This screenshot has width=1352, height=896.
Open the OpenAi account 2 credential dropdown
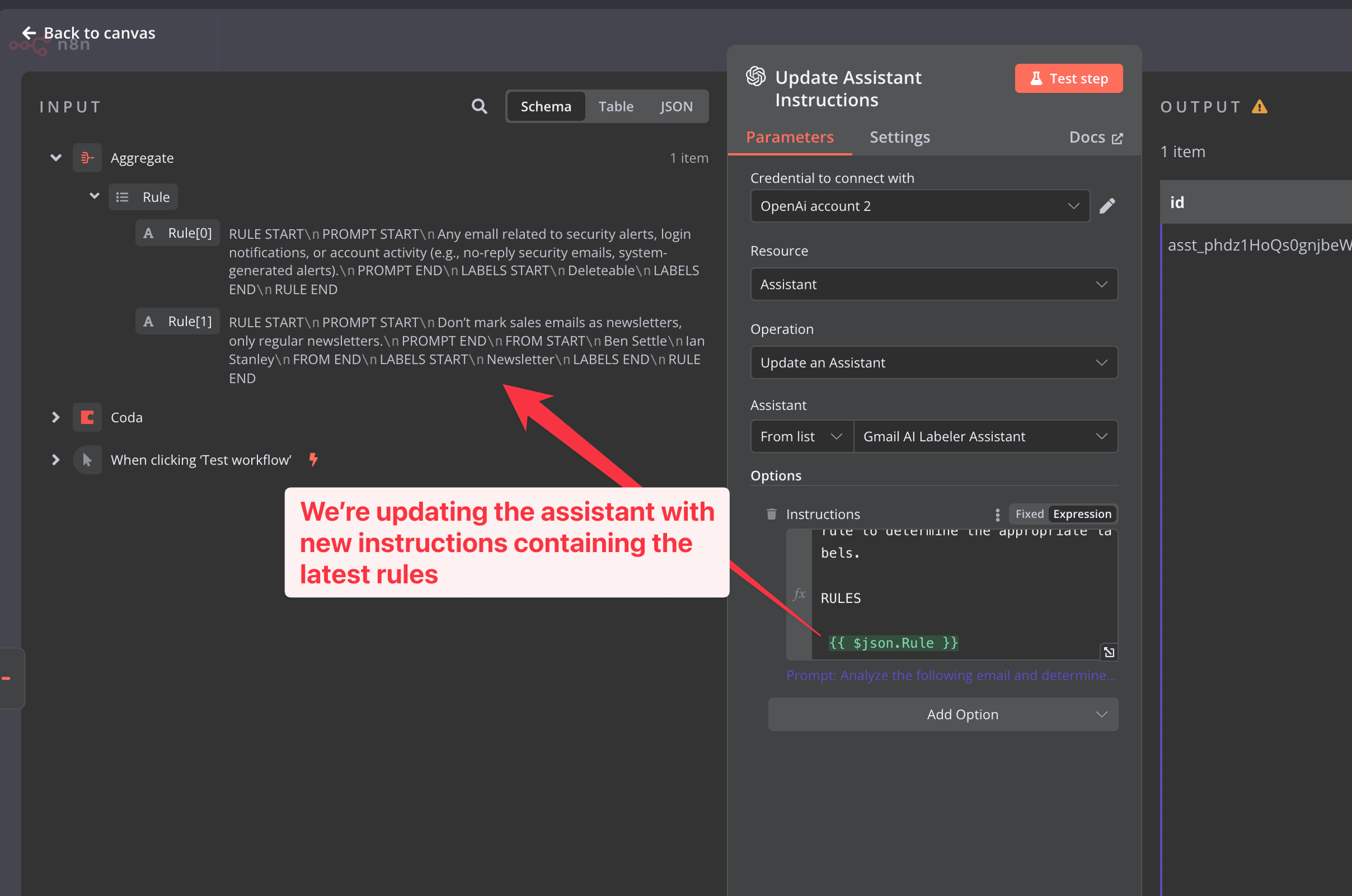coord(920,206)
